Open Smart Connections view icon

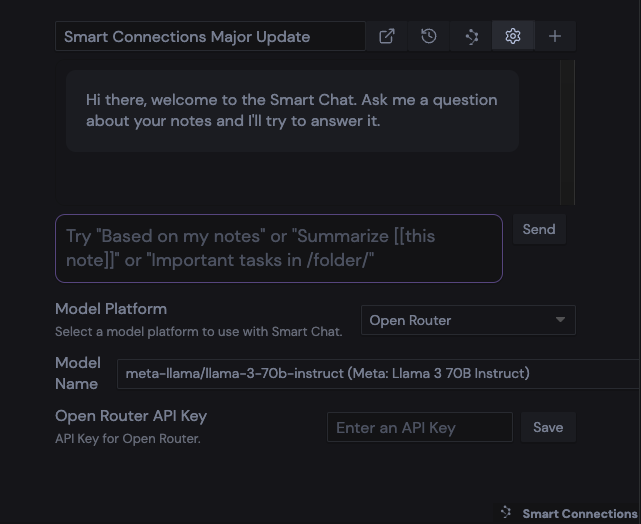[471, 36]
